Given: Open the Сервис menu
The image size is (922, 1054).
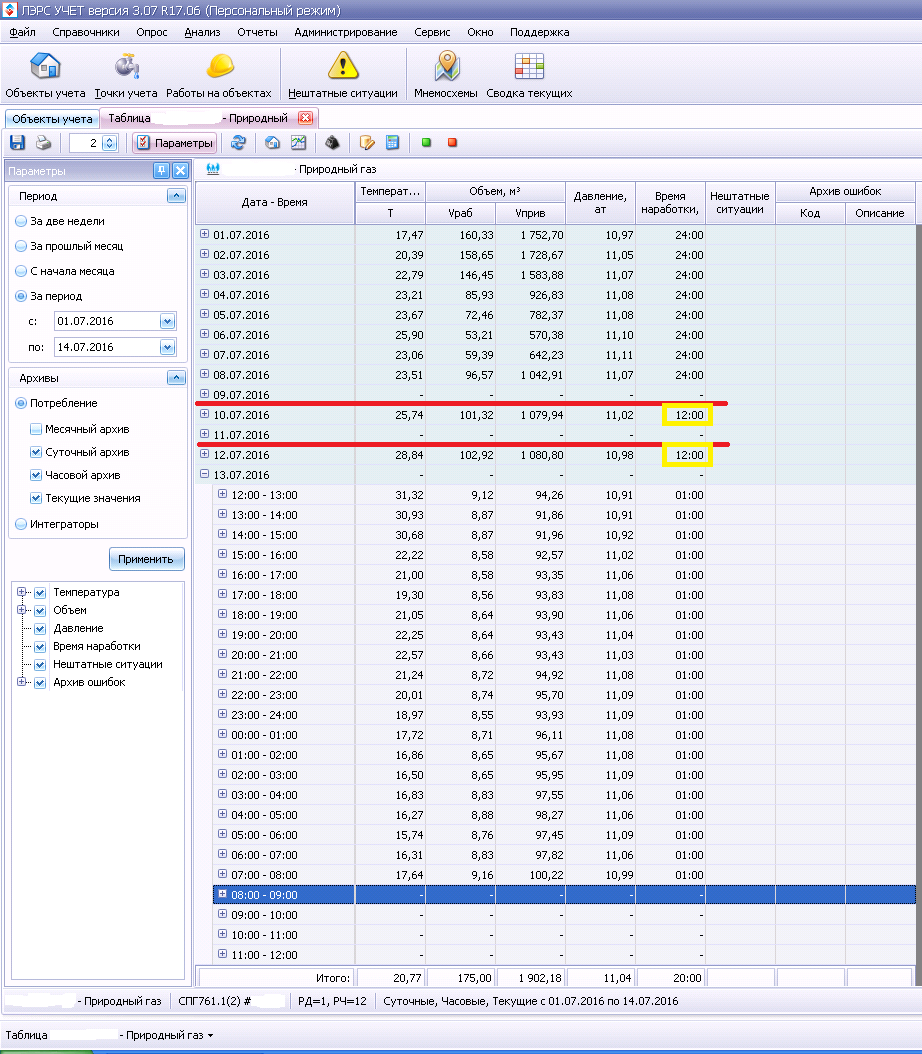Looking at the screenshot, I should tap(432, 32).
